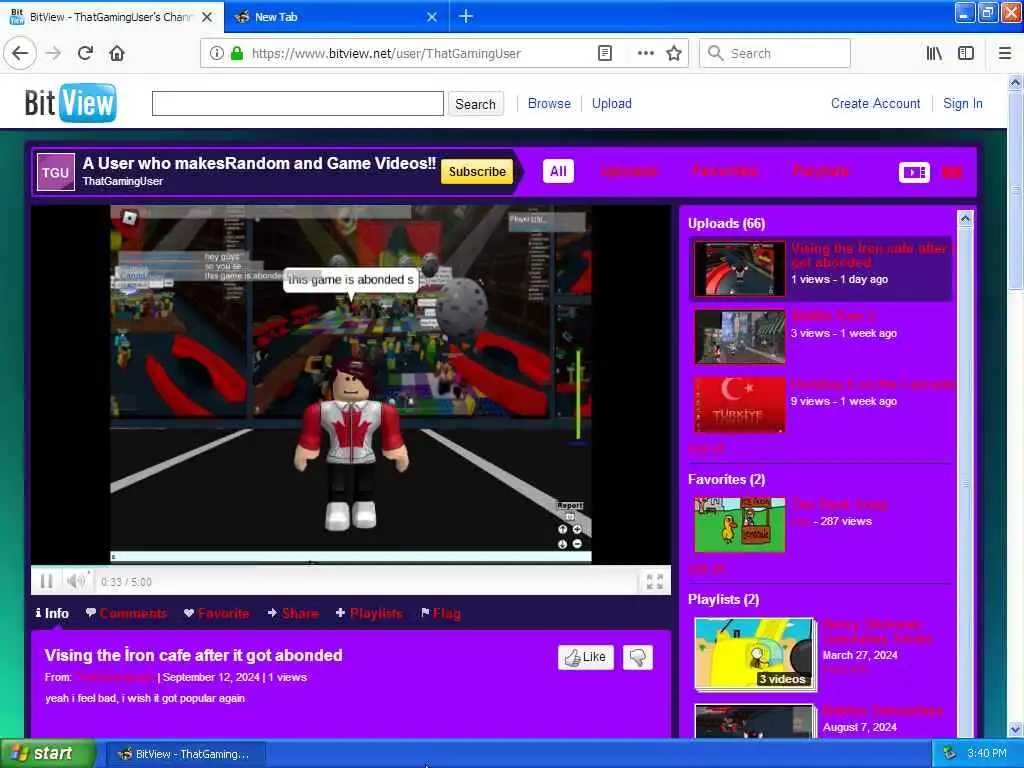Add video to Favorite
1024x768 pixels.
[217, 613]
